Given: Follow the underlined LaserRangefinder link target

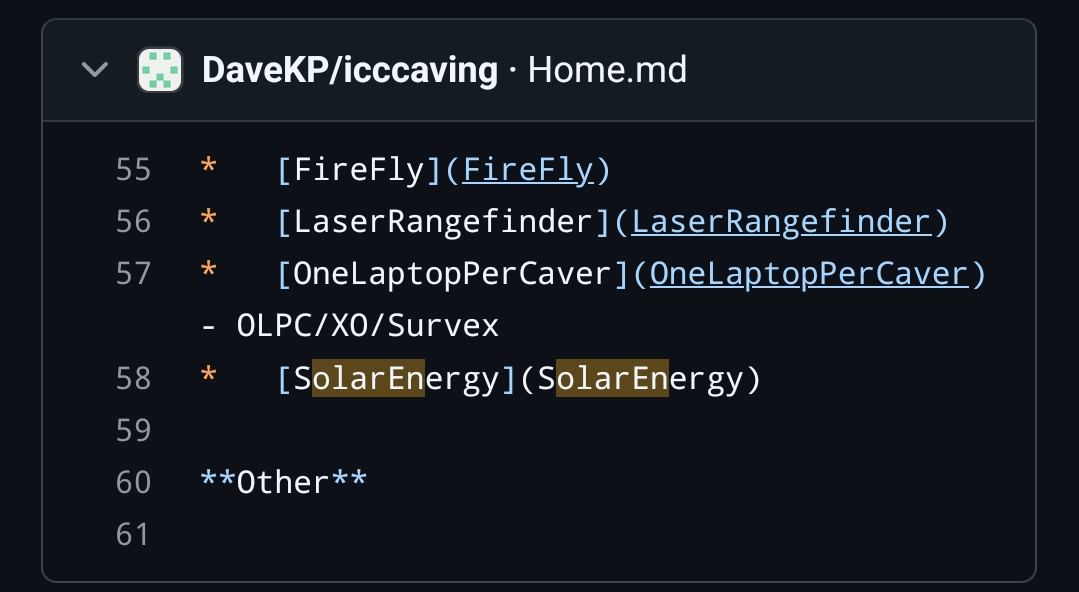Looking at the screenshot, I should click(x=781, y=222).
